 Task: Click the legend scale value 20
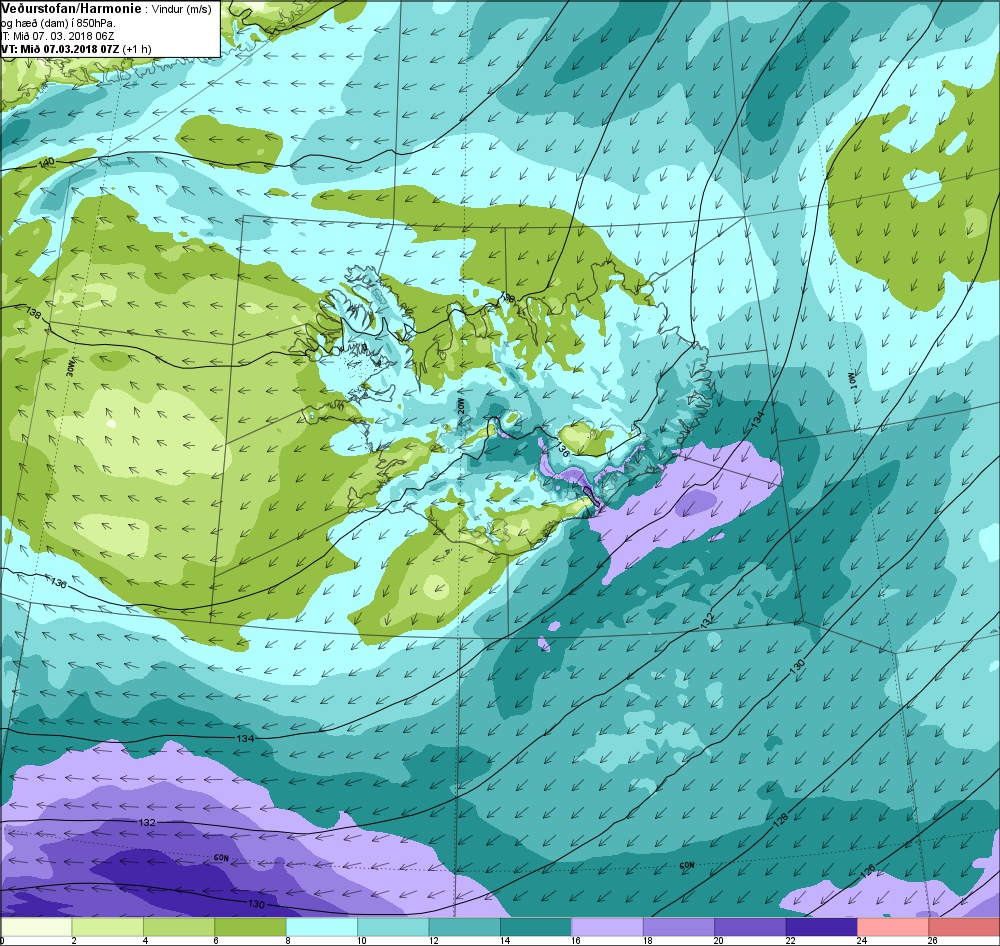click(x=719, y=940)
